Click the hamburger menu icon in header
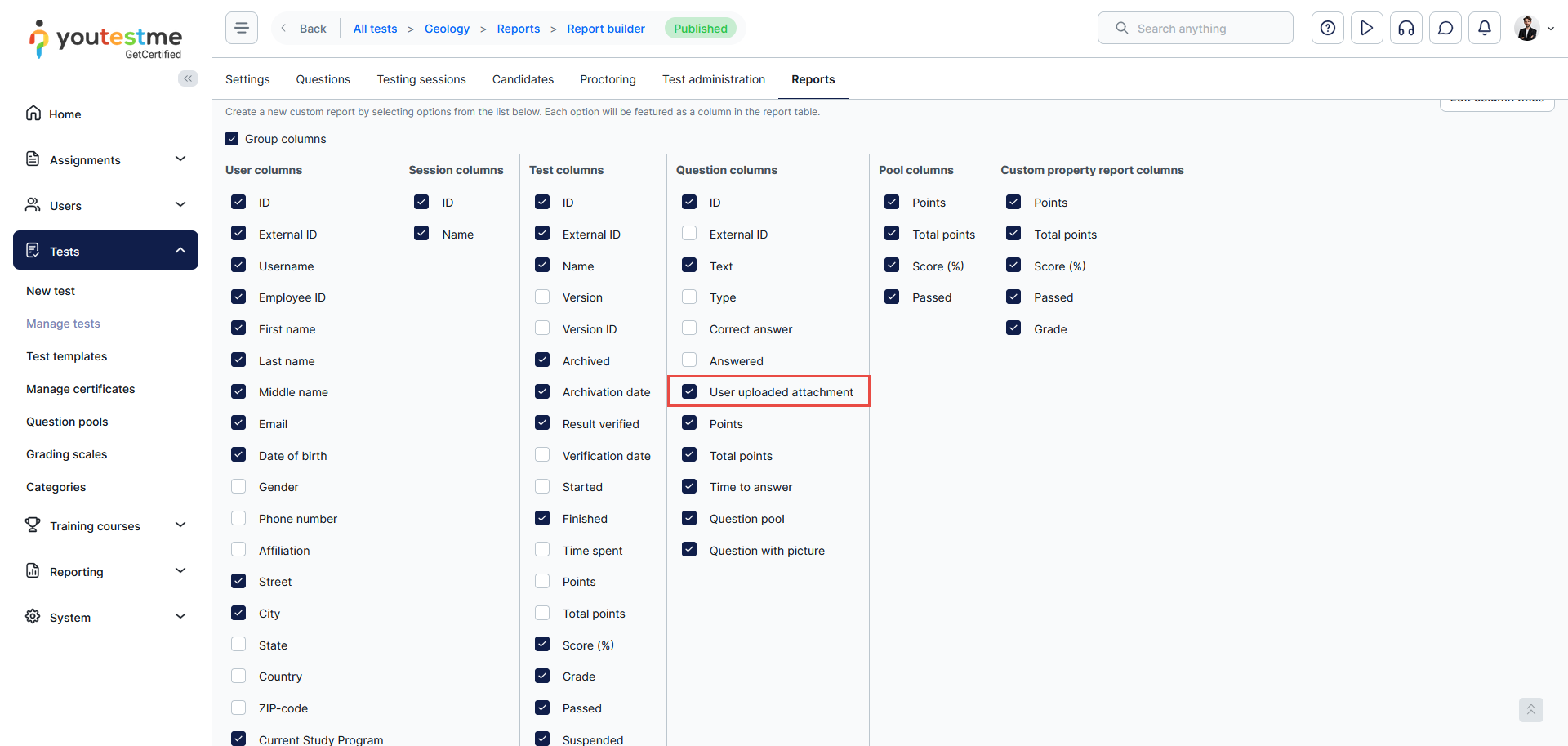This screenshot has height=746, width=1568. pos(242,28)
